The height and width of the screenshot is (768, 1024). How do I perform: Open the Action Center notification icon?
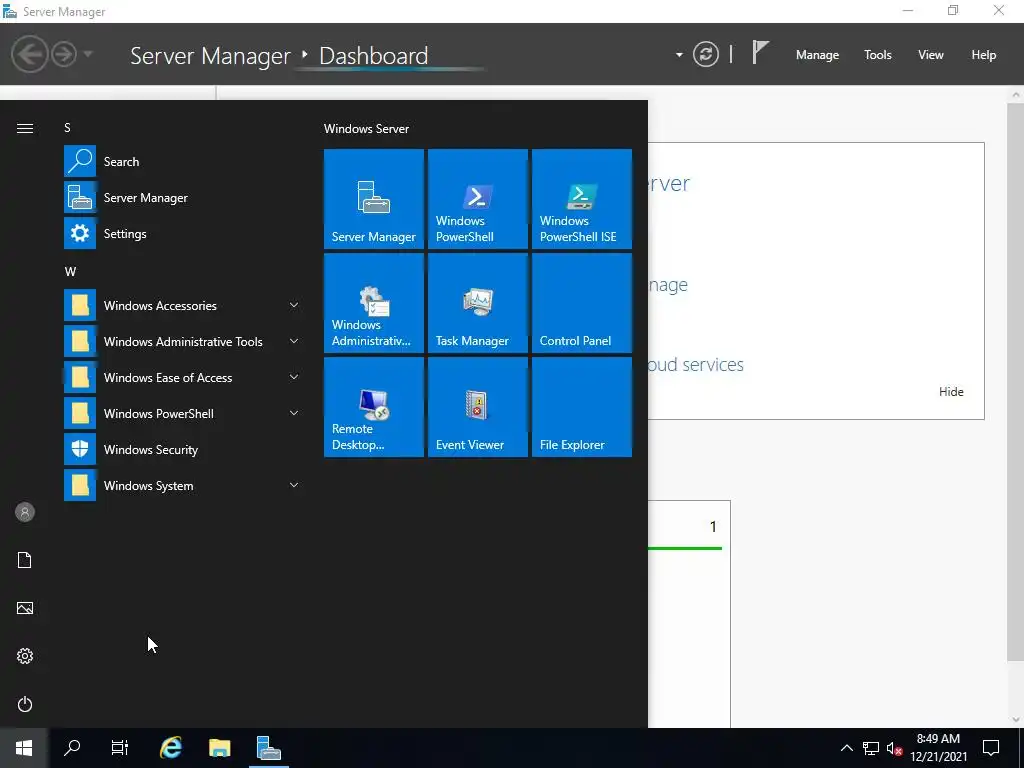tap(991, 748)
